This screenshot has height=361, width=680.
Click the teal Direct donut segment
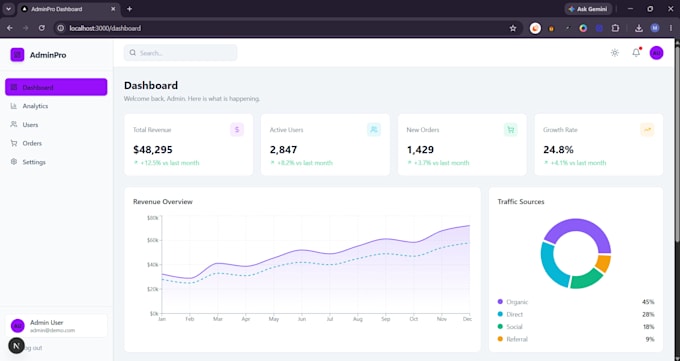[550, 265]
